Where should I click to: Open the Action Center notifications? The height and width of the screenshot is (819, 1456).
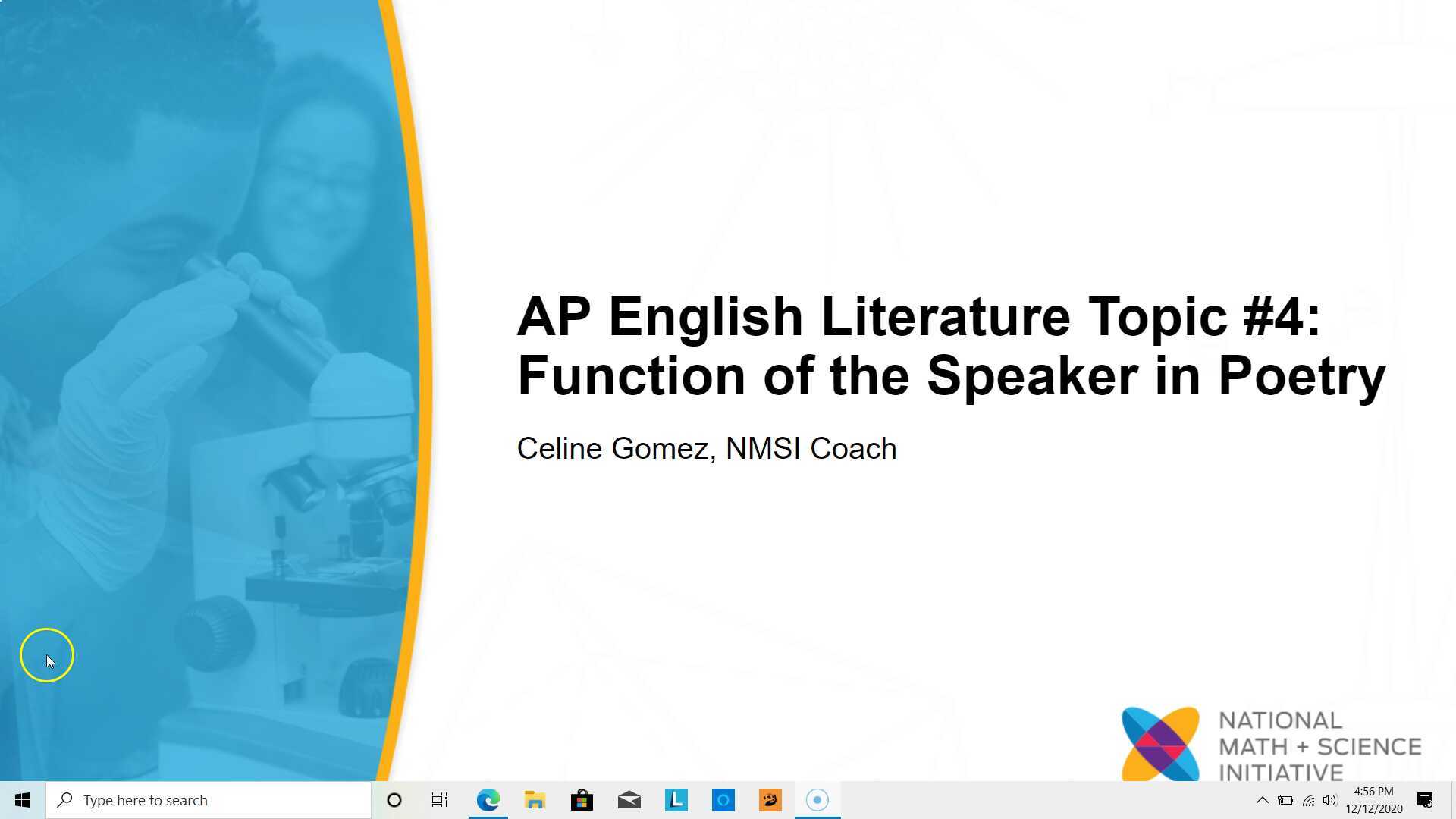tap(1425, 800)
